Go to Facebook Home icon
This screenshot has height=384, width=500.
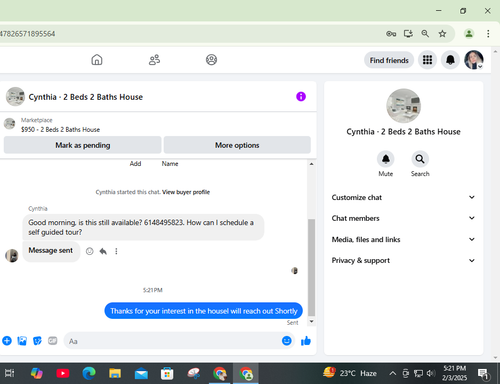[x=97, y=60]
